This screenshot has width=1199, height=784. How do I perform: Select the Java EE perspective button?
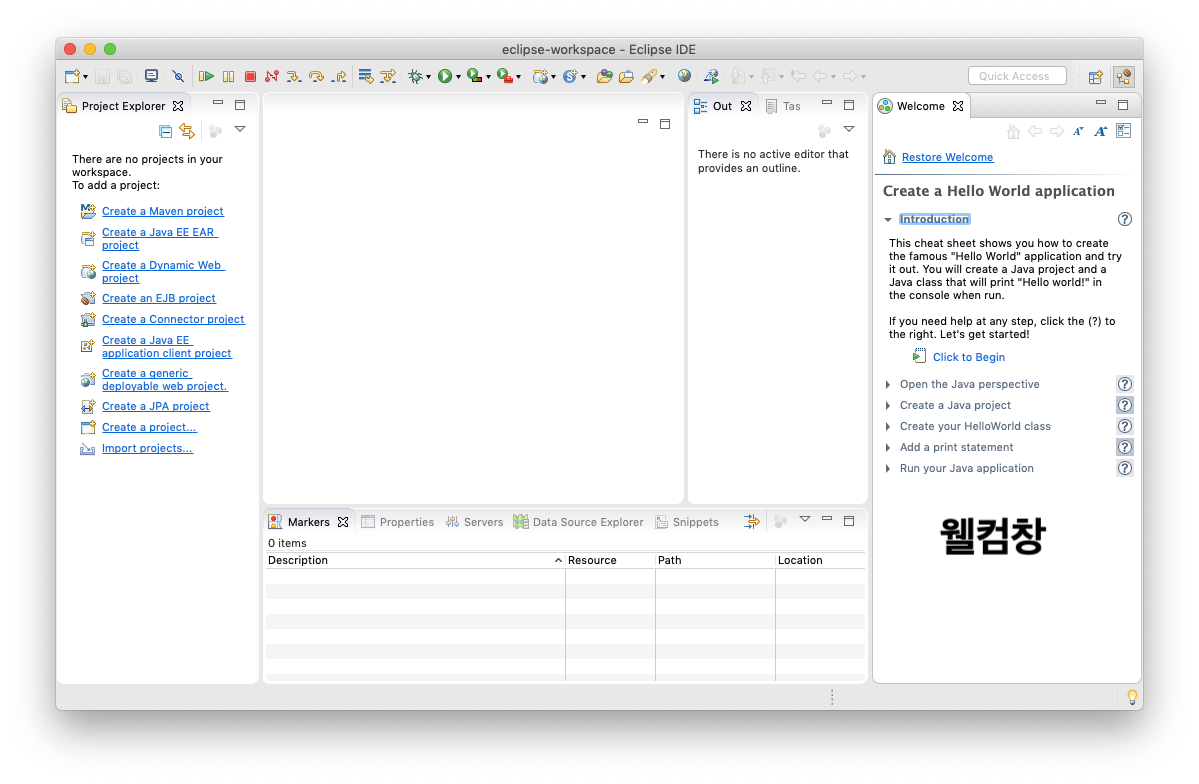tap(1123, 76)
